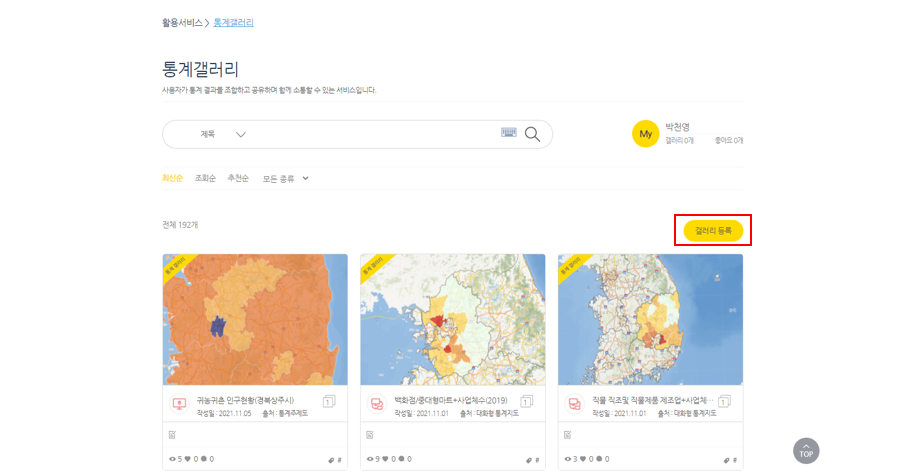
Task: Click pages-count icon on 직물 직조및 card
Action: [724, 401]
